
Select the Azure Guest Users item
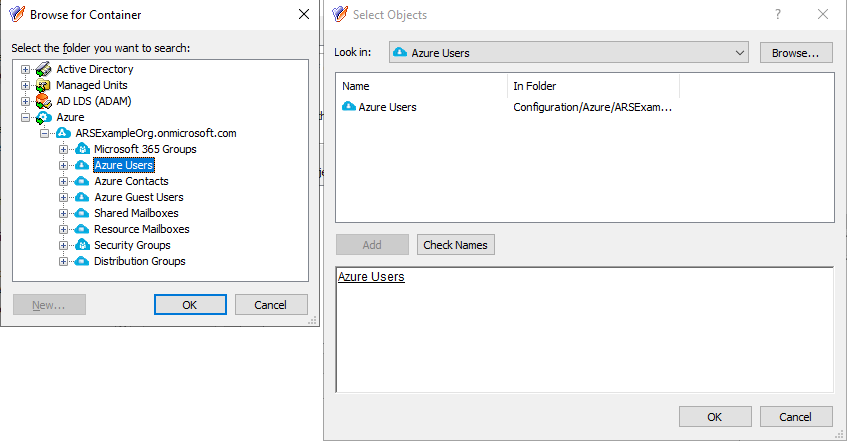click(139, 197)
